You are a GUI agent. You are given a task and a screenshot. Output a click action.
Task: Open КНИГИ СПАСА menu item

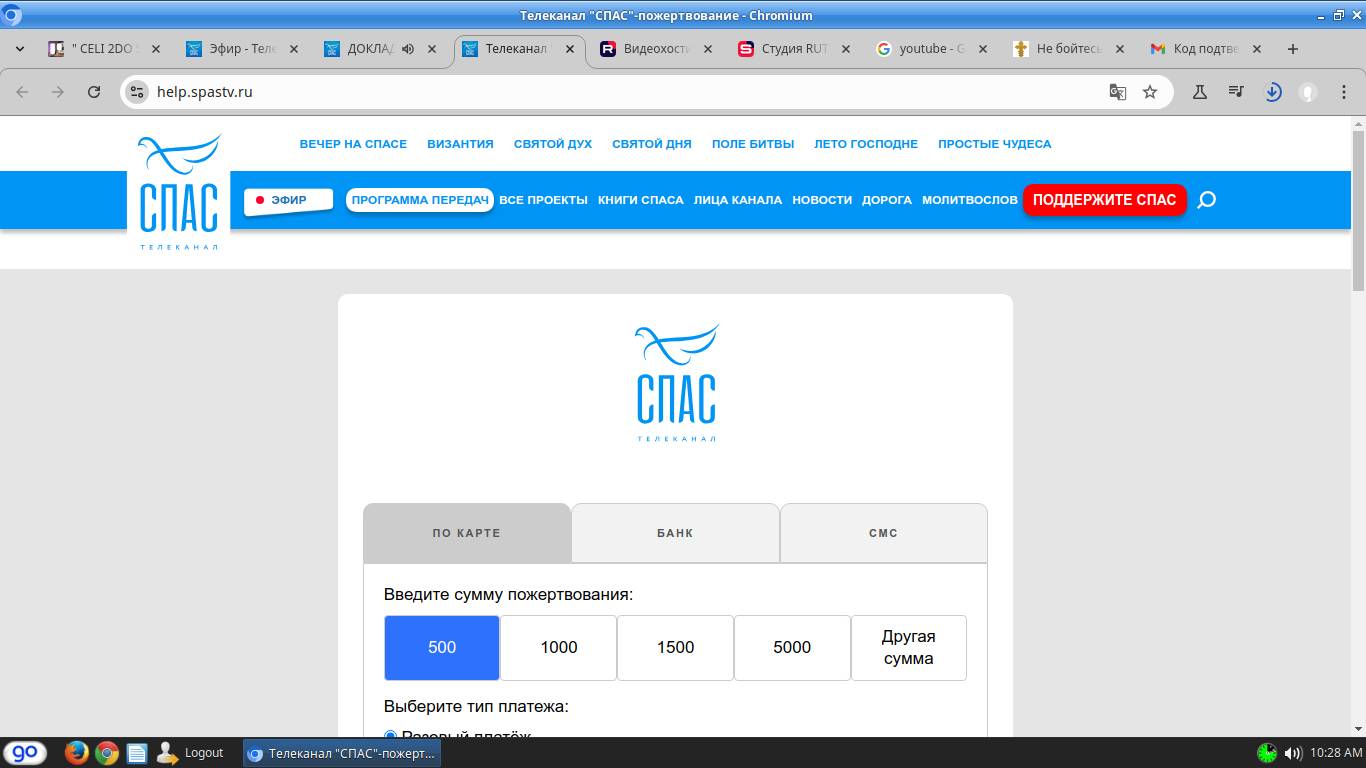641,200
